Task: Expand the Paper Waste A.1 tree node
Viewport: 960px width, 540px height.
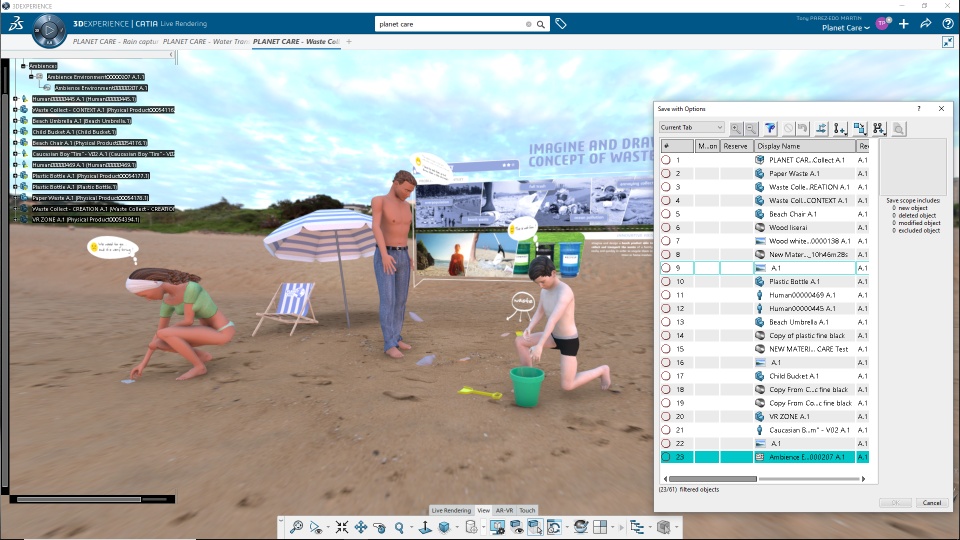Action: pyautogui.click(x=16, y=198)
